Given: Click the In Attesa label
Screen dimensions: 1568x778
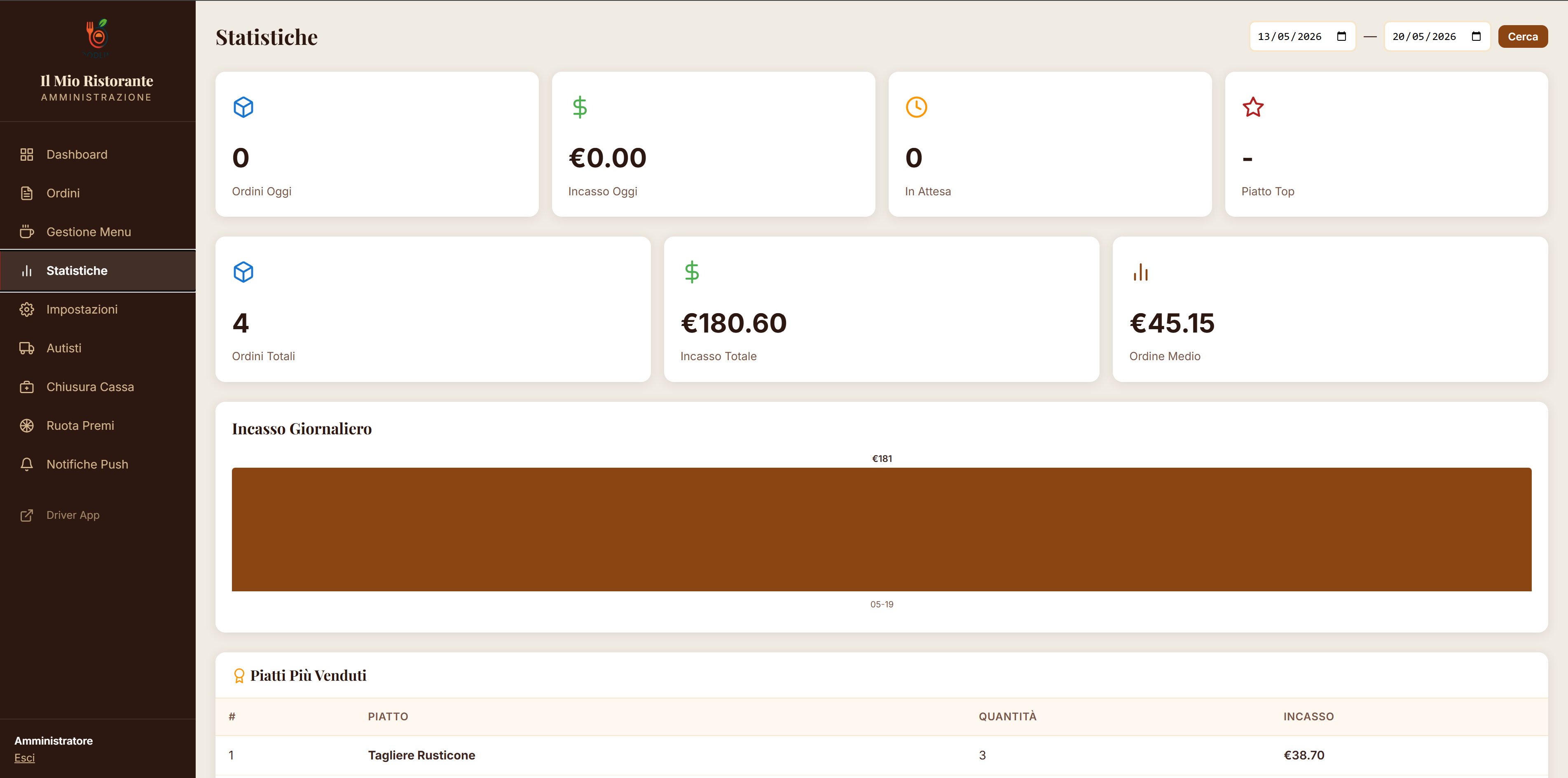Looking at the screenshot, I should click(928, 191).
